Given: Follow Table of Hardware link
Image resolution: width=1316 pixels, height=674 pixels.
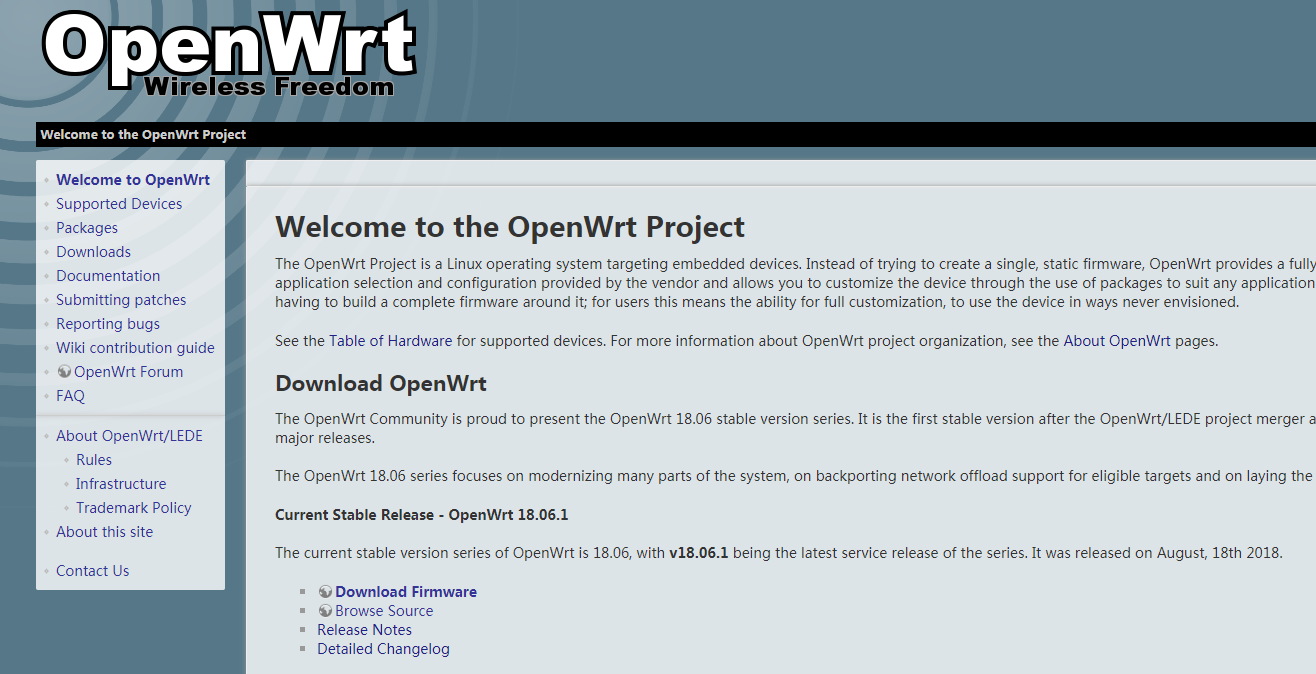Looking at the screenshot, I should 391,341.
